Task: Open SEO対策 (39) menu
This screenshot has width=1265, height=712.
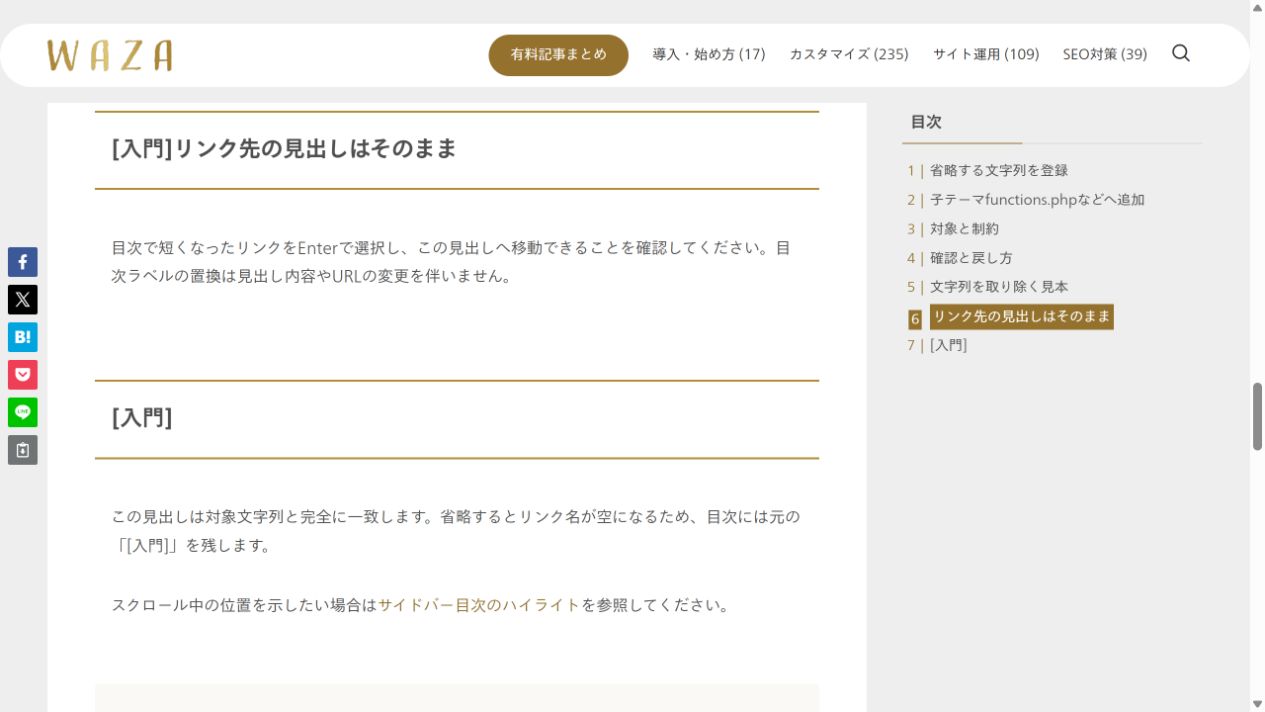Action: (x=1105, y=55)
